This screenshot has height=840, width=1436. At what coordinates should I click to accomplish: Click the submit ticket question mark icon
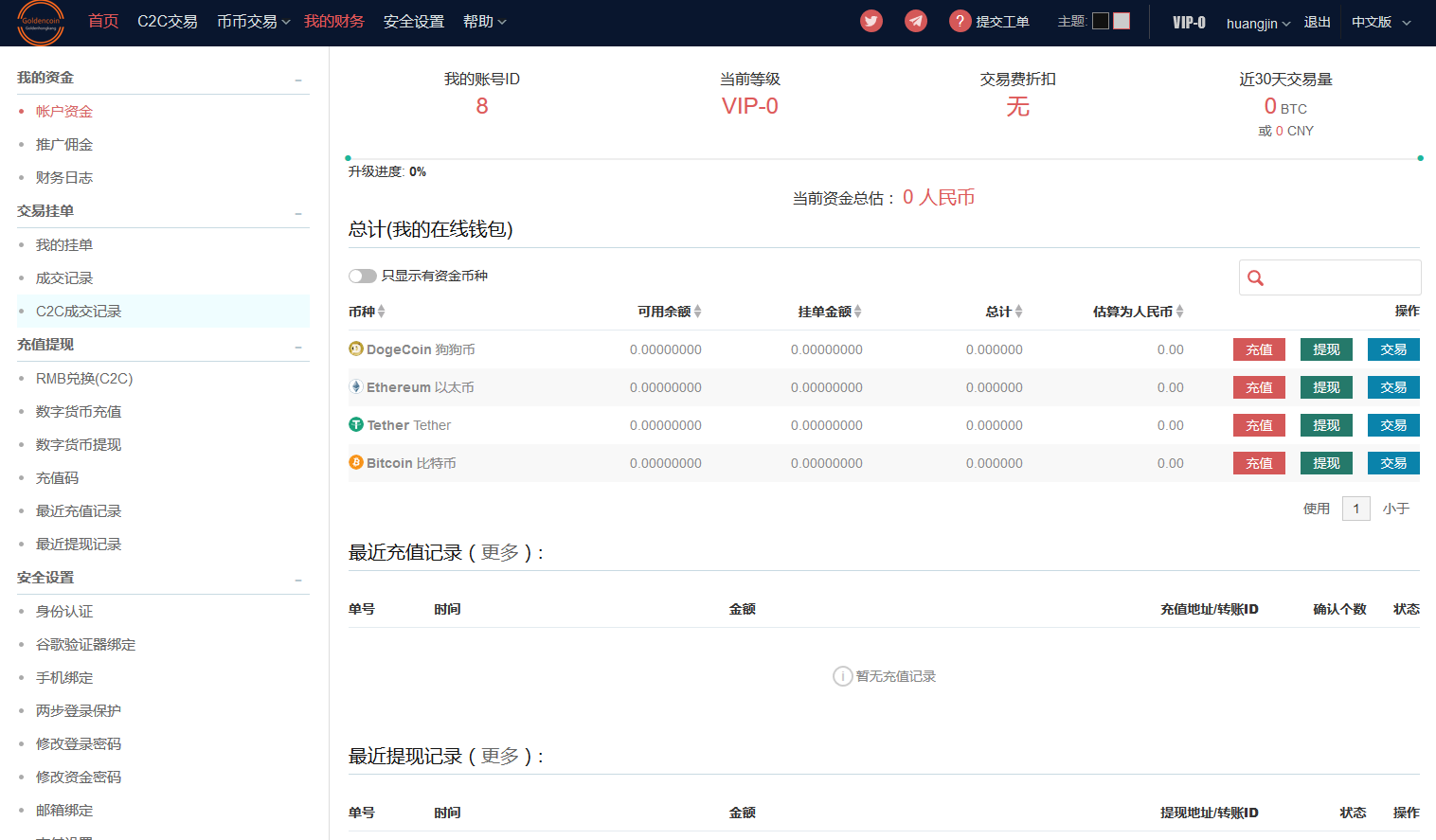(x=960, y=21)
